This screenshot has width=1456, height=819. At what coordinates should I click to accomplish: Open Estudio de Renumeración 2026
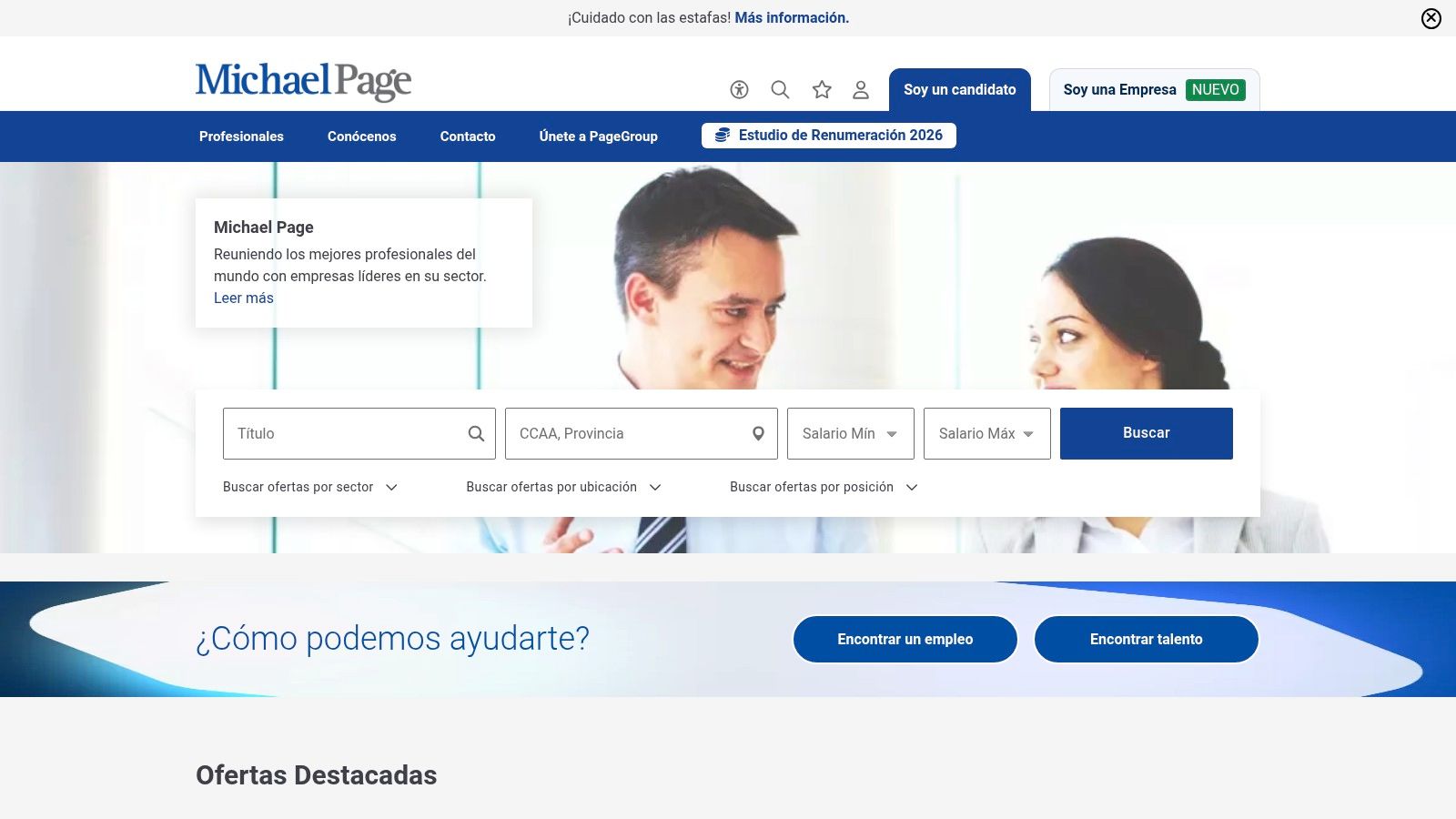tap(829, 135)
